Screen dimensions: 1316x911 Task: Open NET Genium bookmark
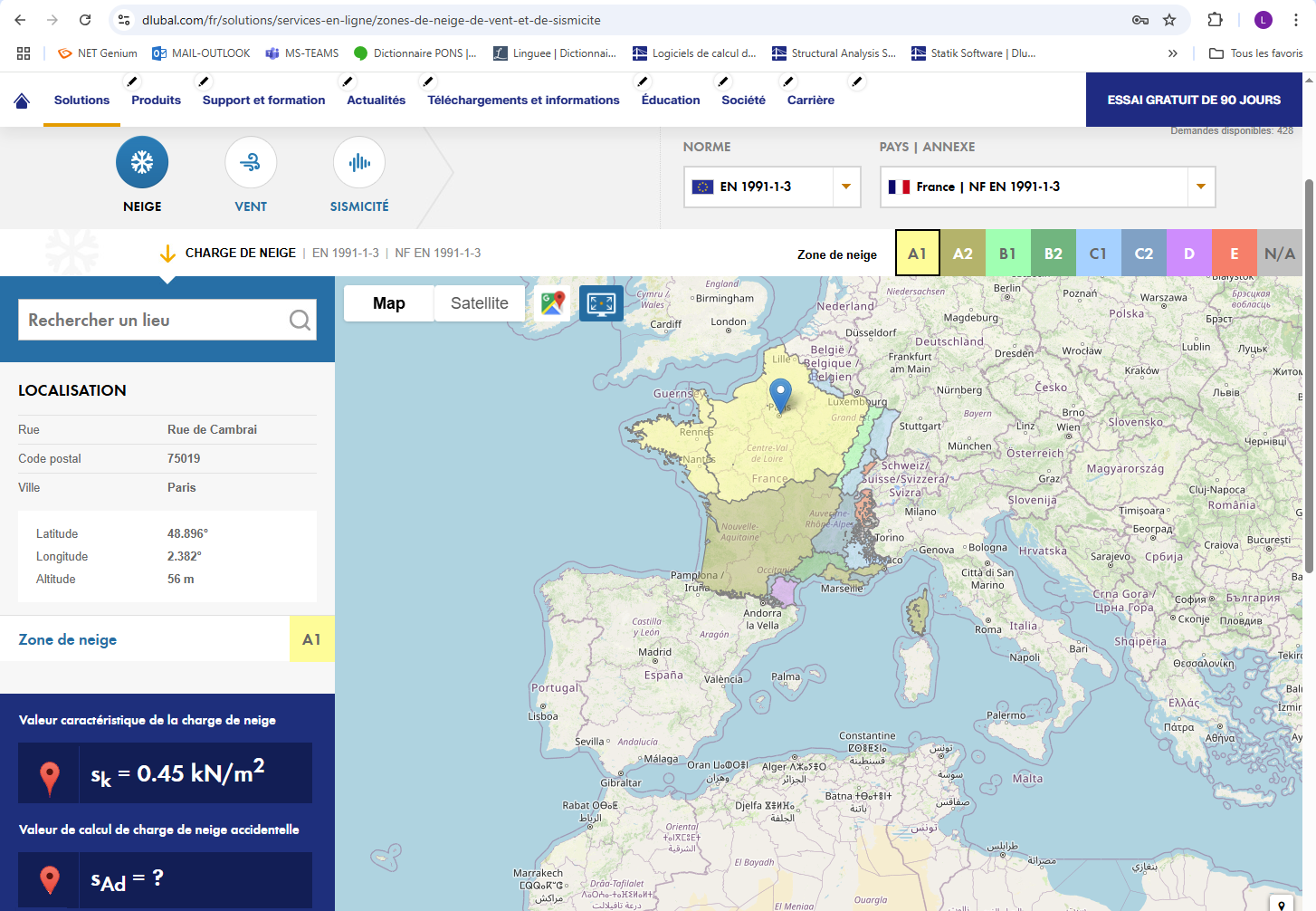[x=97, y=53]
